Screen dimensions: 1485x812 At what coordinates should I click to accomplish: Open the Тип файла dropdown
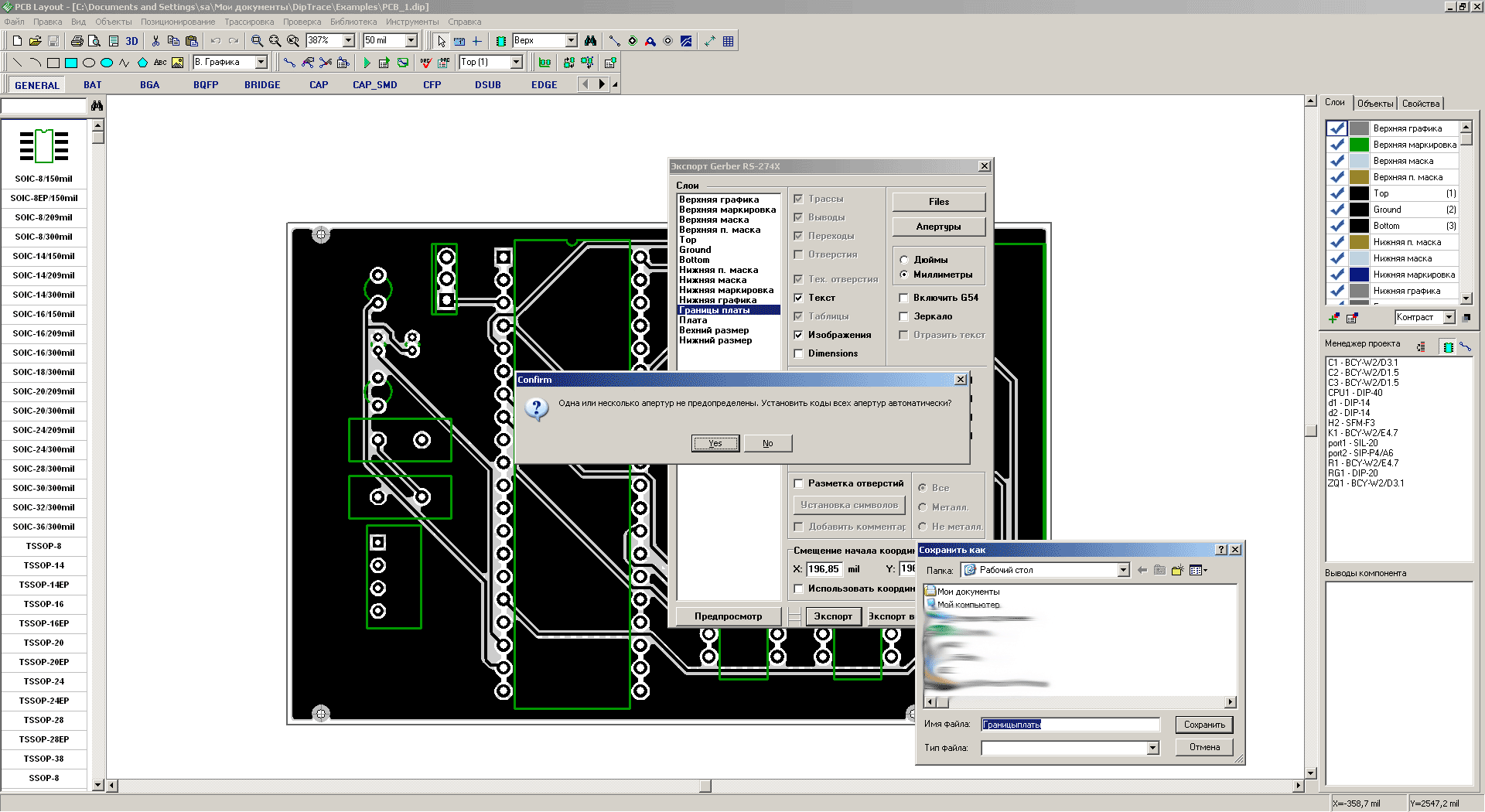coord(1153,748)
